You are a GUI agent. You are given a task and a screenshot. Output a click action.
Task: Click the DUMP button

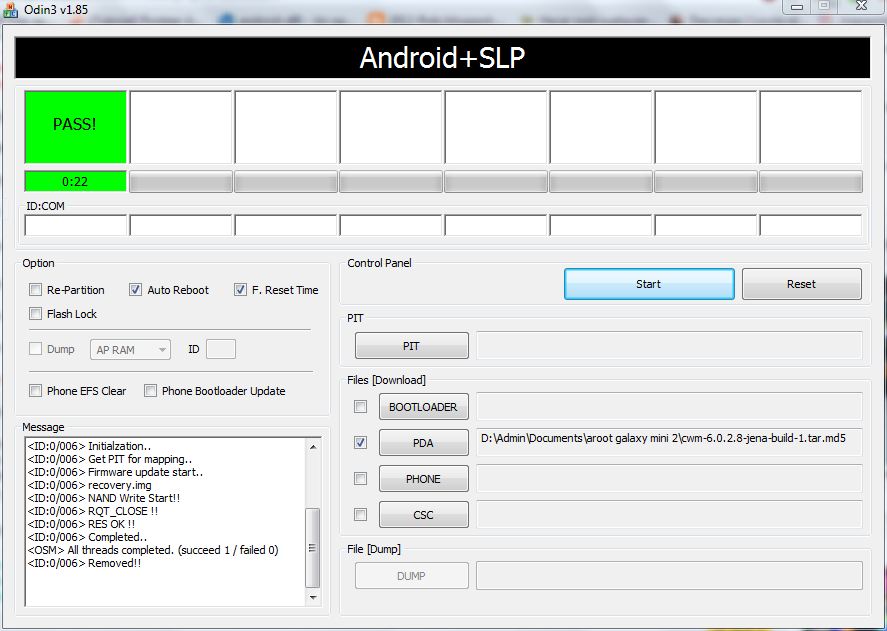412,576
